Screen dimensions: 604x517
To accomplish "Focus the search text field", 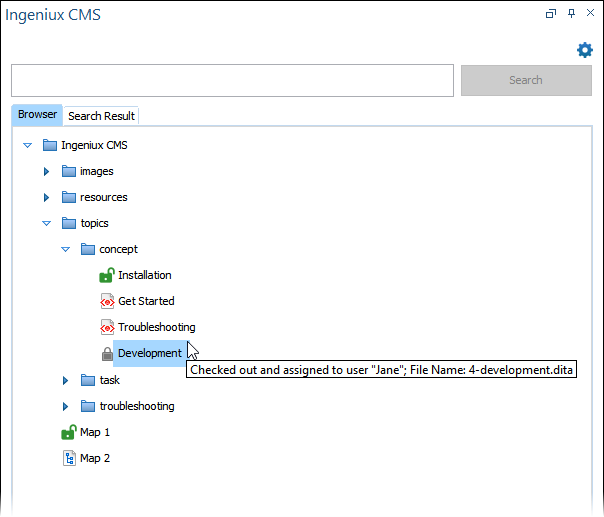I will [232, 80].
